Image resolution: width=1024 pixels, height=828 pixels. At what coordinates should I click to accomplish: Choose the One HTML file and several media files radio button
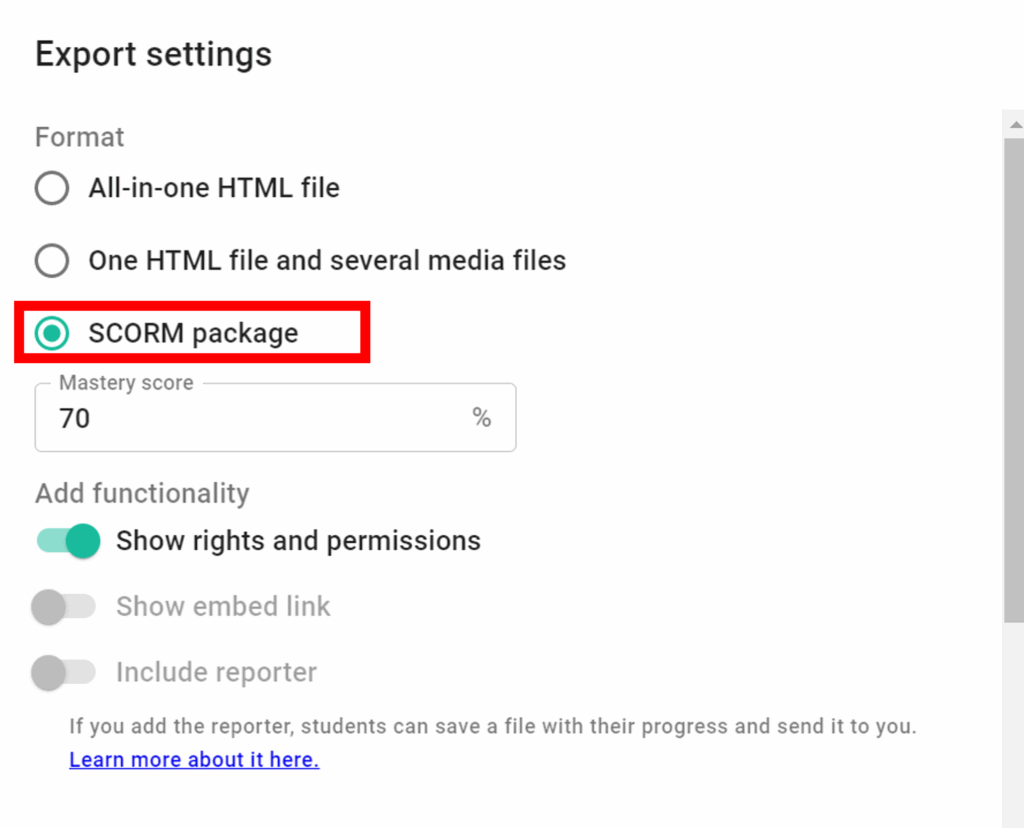click(52, 261)
